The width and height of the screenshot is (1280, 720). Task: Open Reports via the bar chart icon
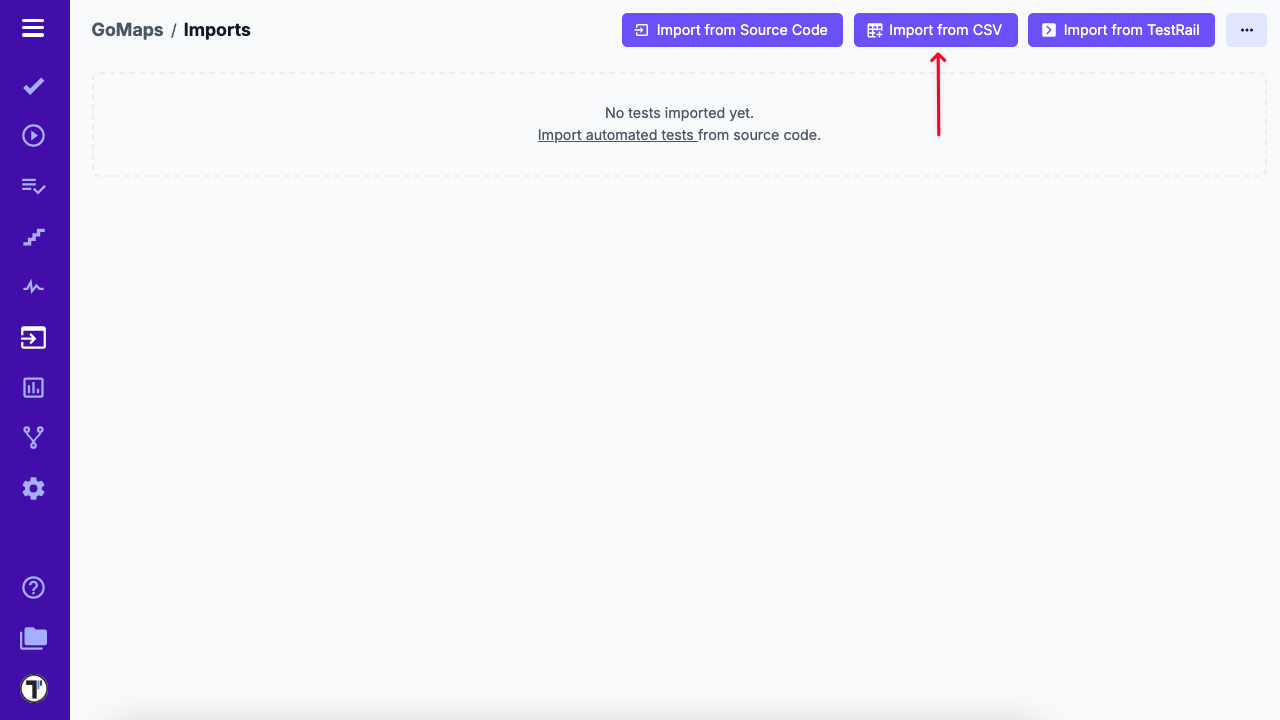[33, 387]
